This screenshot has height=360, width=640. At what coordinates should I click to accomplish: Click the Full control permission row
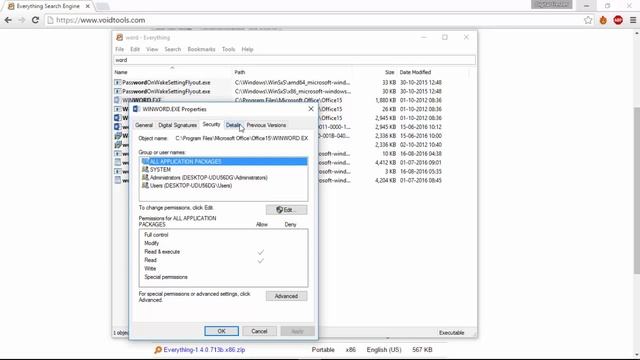[x=224, y=235]
